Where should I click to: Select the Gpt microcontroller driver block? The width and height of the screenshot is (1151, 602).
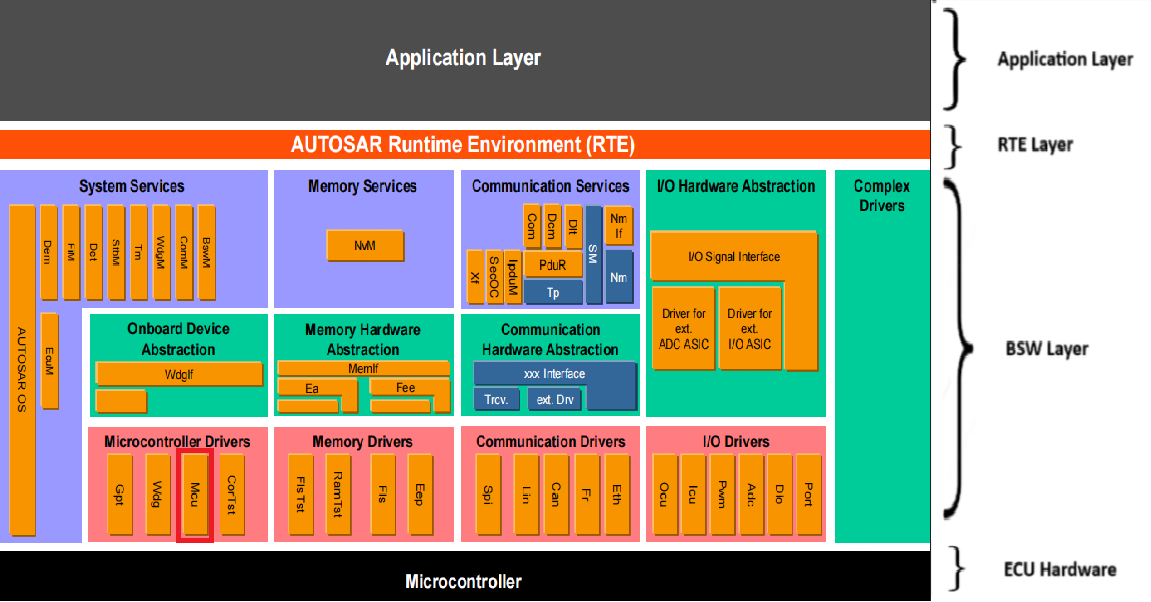[x=118, y=494]
